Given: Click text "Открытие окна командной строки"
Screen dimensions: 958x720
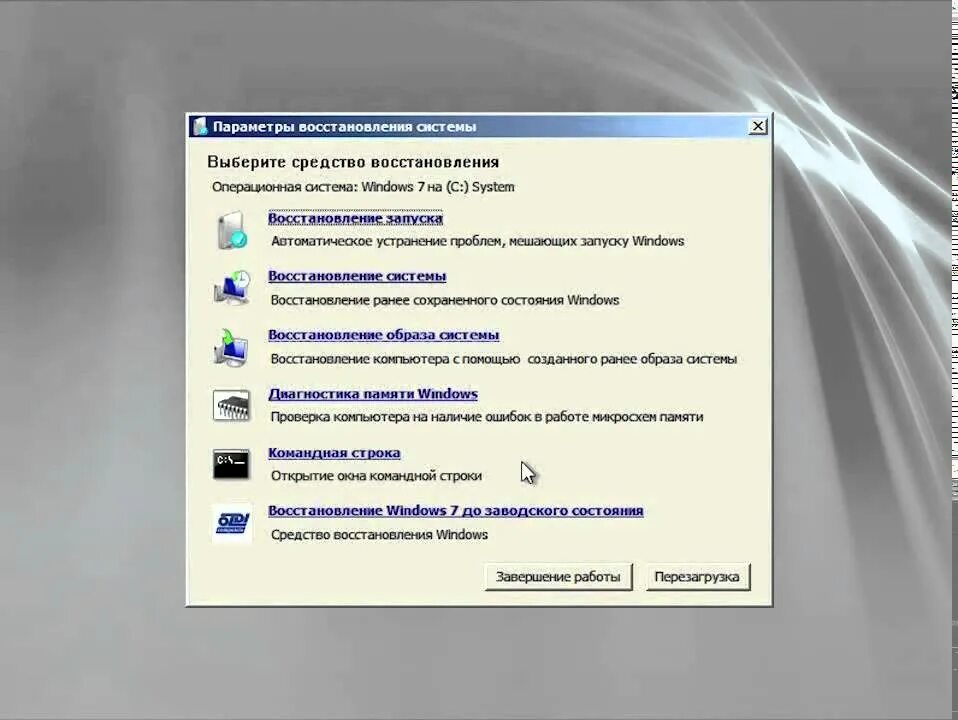Looking at the screenshot, I should [376, 476].
